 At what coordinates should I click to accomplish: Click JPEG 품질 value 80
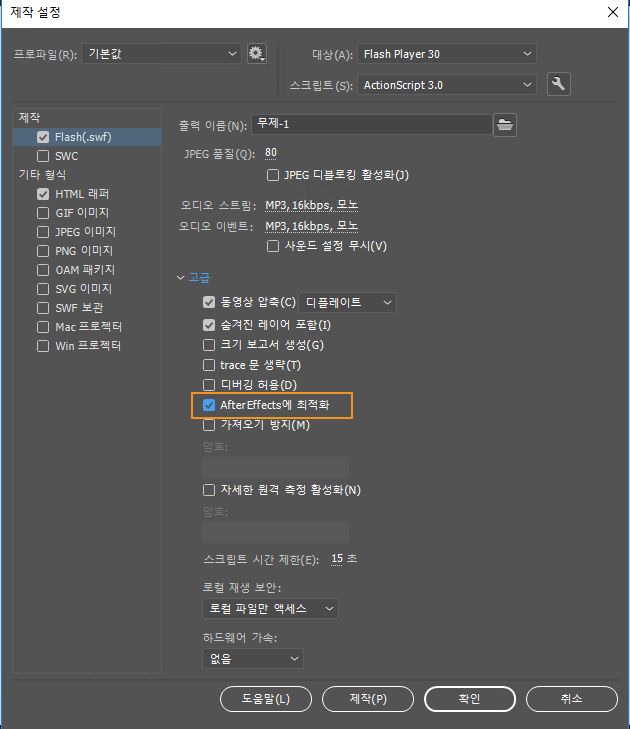click(271, 153)
